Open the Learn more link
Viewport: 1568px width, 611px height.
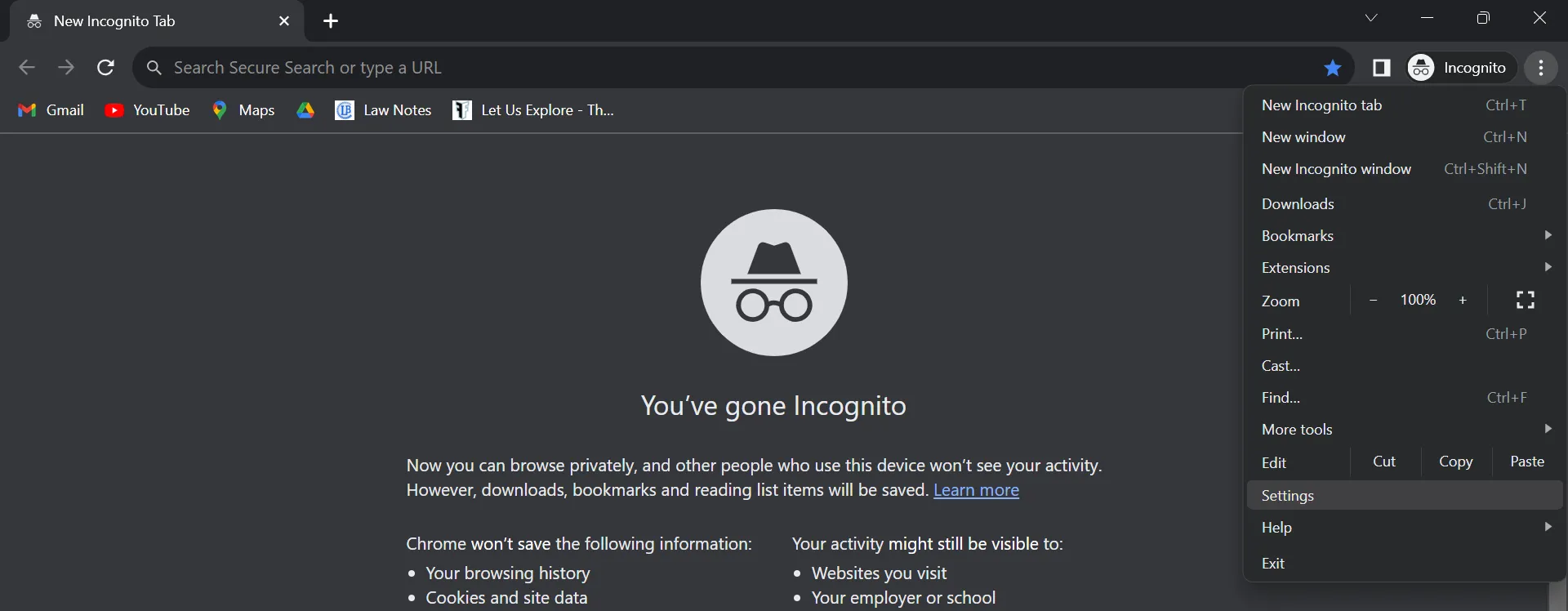click(976, 490)
